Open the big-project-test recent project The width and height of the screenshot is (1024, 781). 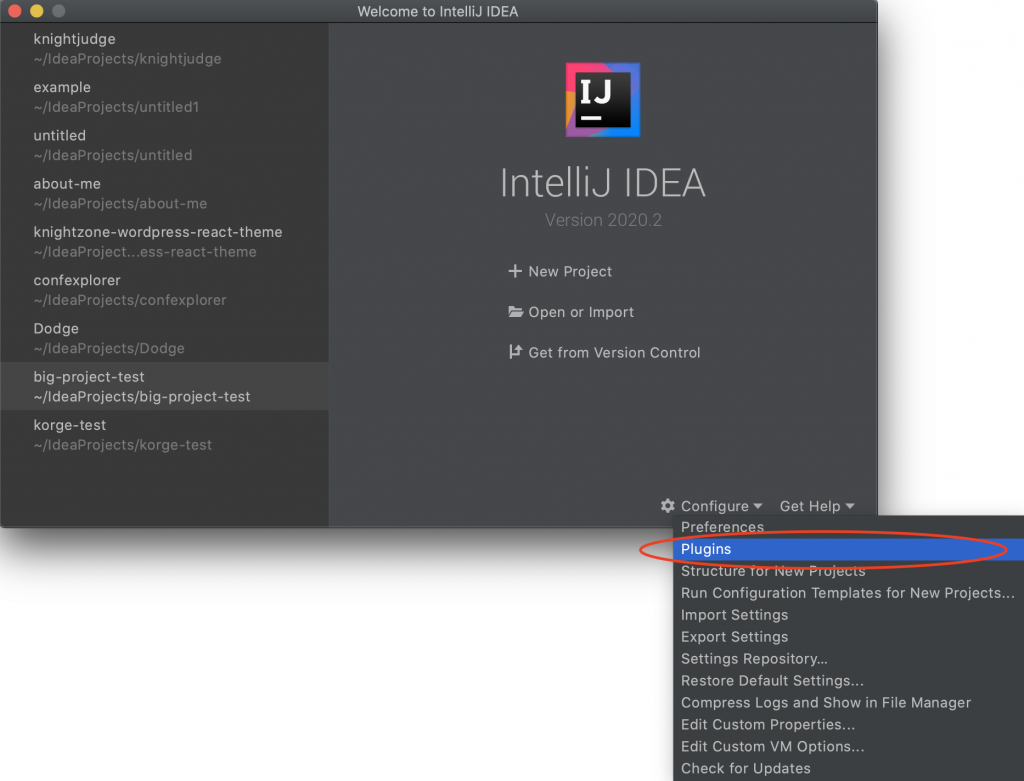(165, 387)
